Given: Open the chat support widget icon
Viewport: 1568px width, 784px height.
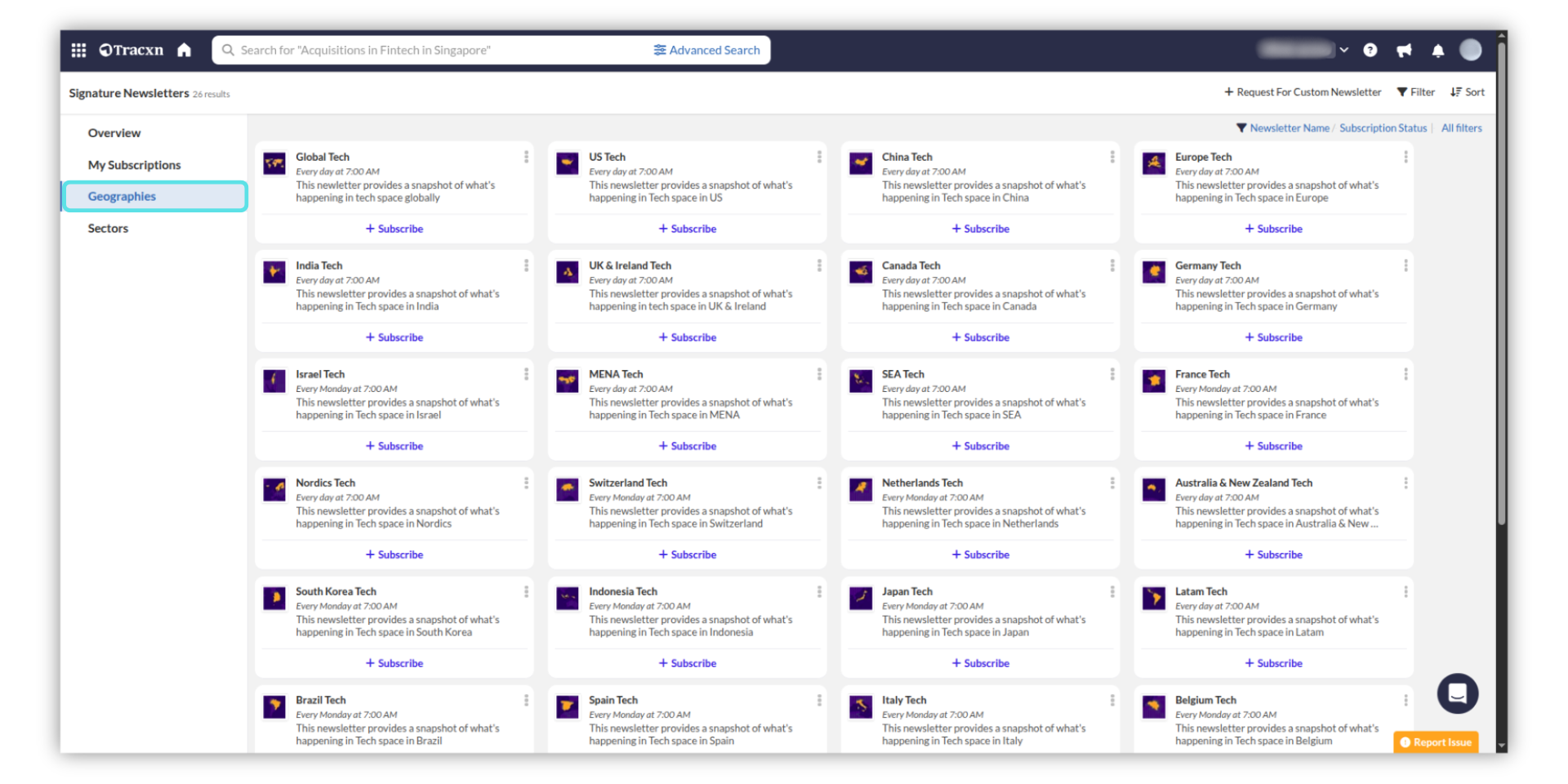Looking at the screenshot, I should [x=1457, y=693].
